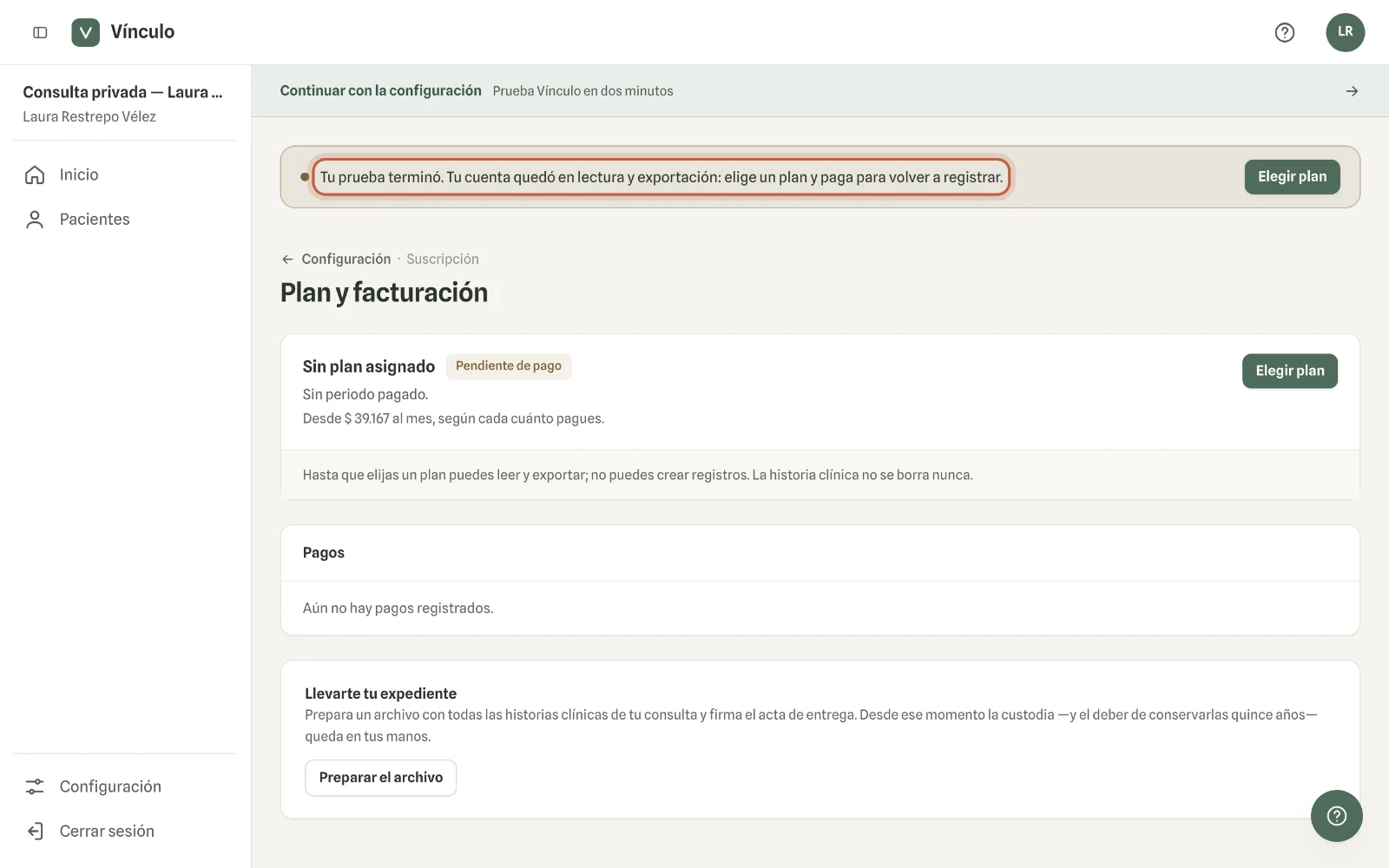
Task: Click Elegir plan in Sin plan asignado card
Action: (x=1289, y=371)
